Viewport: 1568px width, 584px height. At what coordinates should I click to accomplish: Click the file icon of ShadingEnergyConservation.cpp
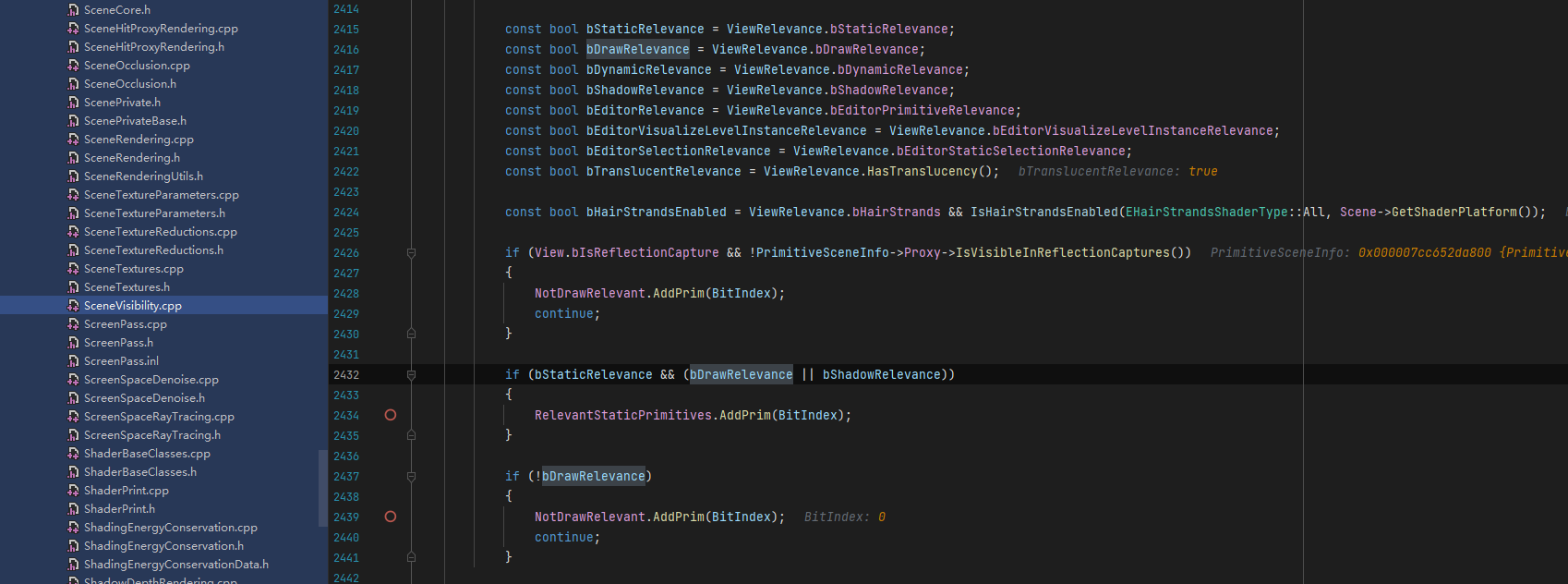coord(73,528)
